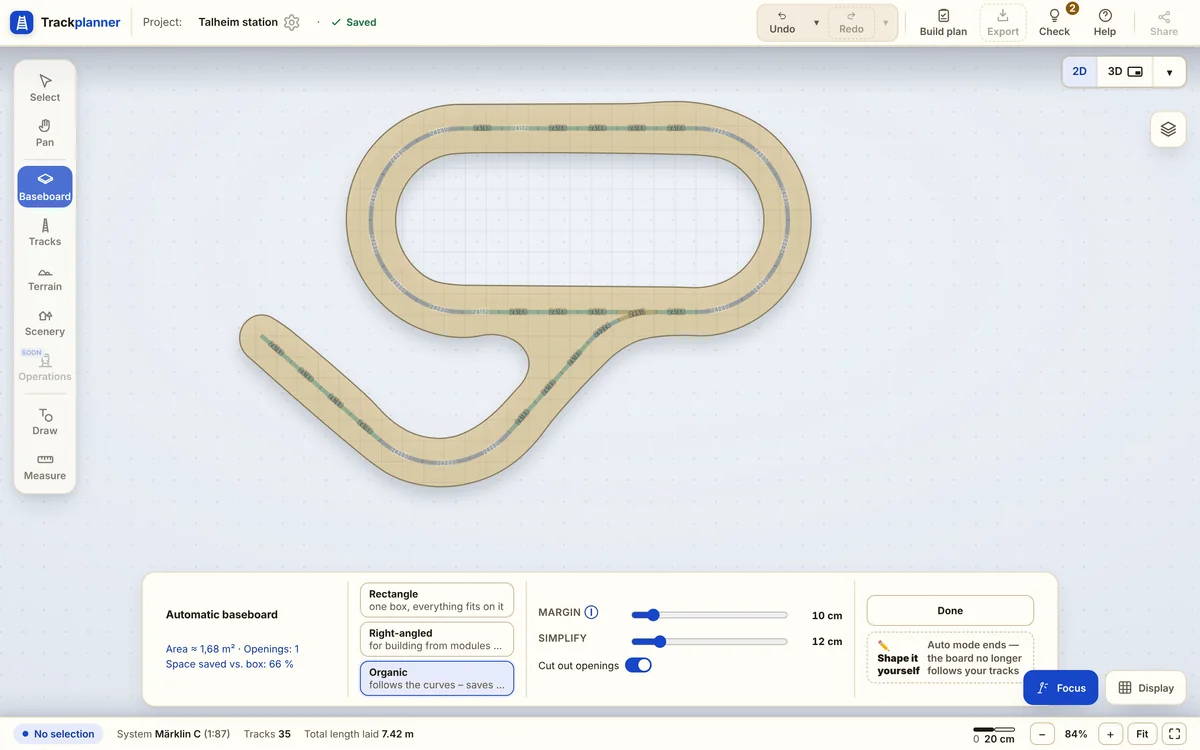Screen dimensions: 1200x750
Task: Activate the Pan hand tool
Action: click(x=45, y=132)
